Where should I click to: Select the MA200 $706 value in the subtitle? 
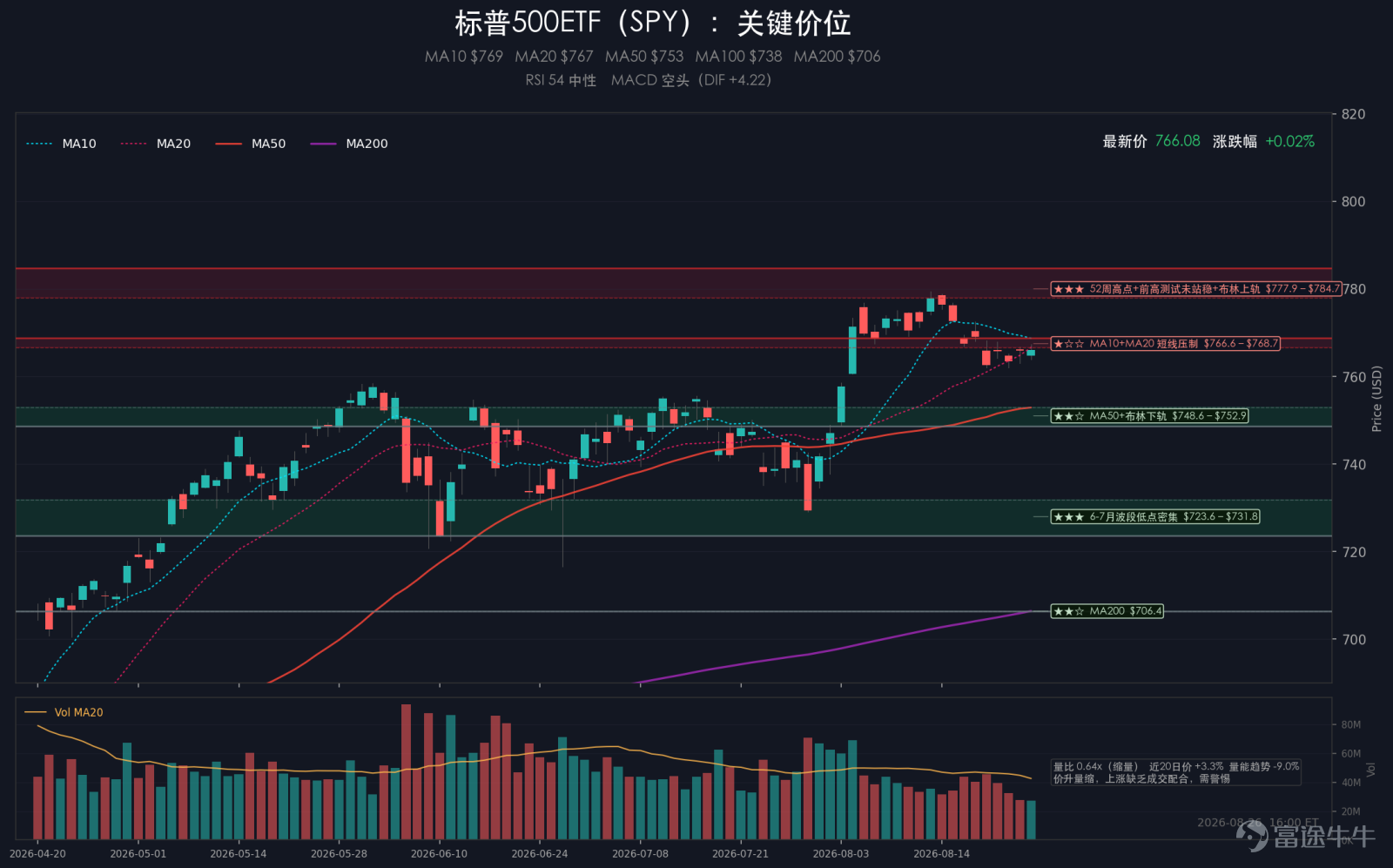[837, 57]
